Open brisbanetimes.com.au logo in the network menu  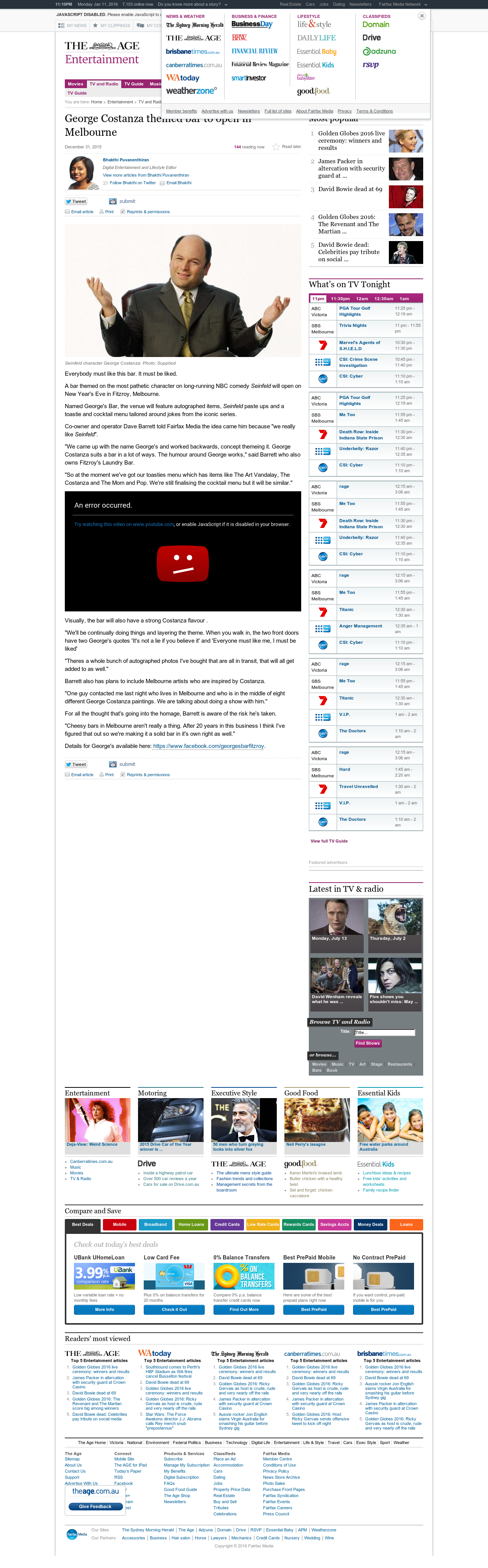pos(193,52)
